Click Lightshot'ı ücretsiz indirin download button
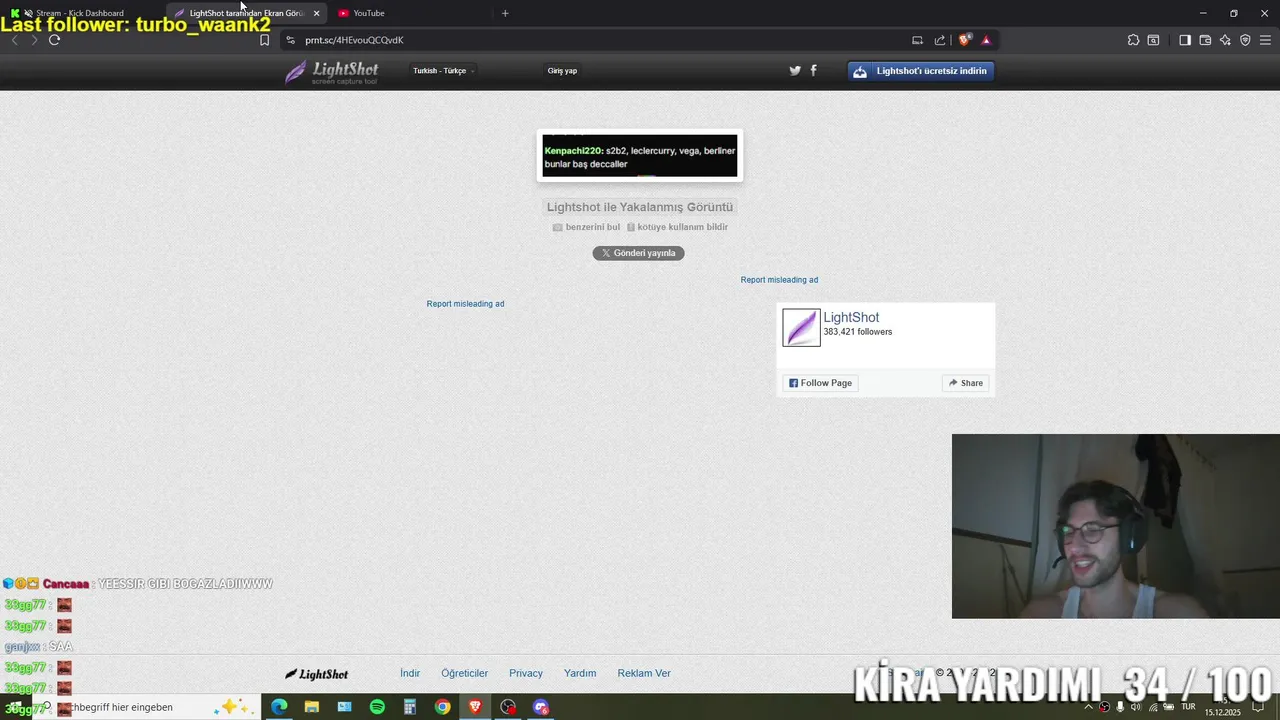Image resolution: width=1280 pixels, height=720 pixels. coord(921,71)
